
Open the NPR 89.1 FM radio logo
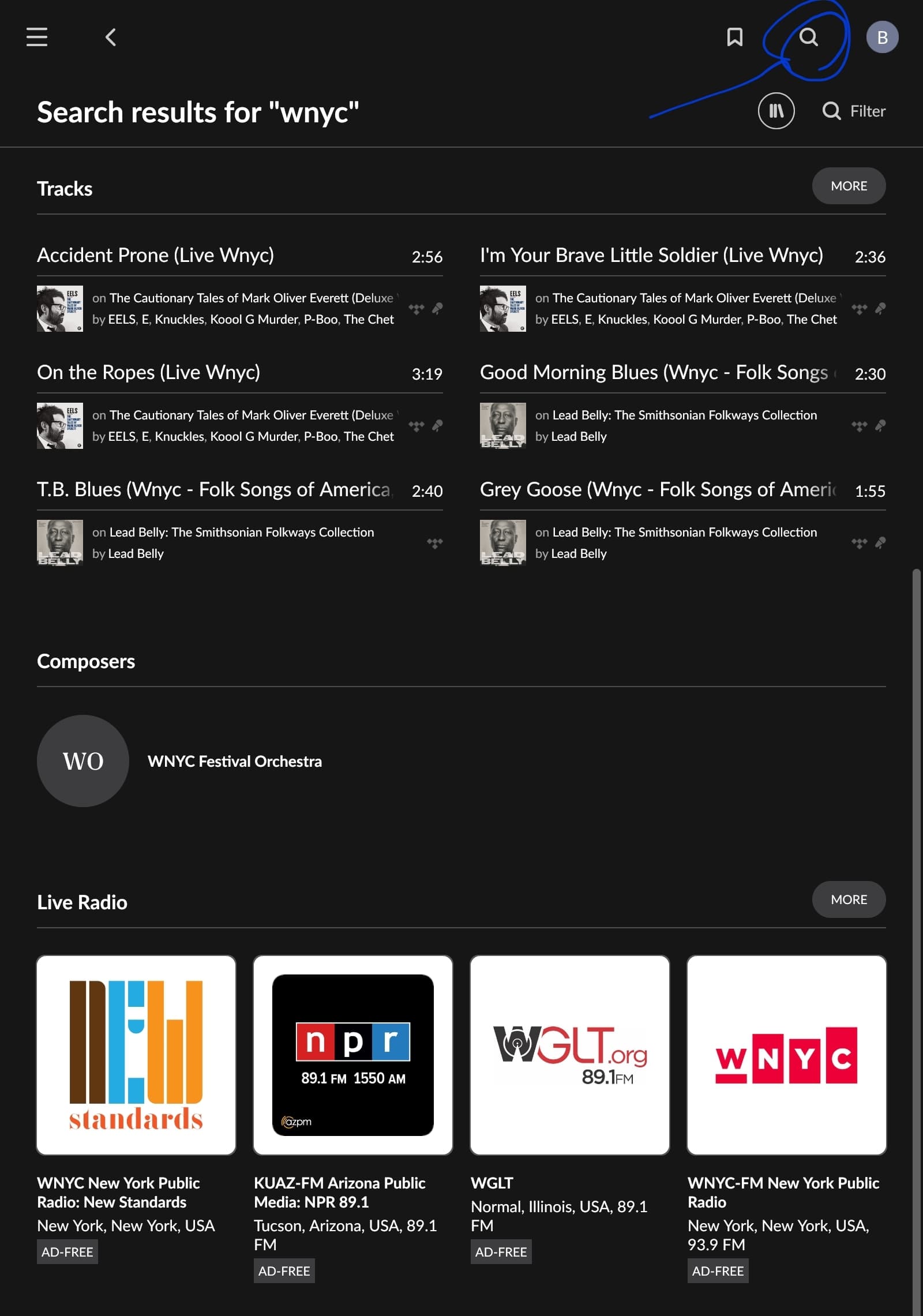353,1055
